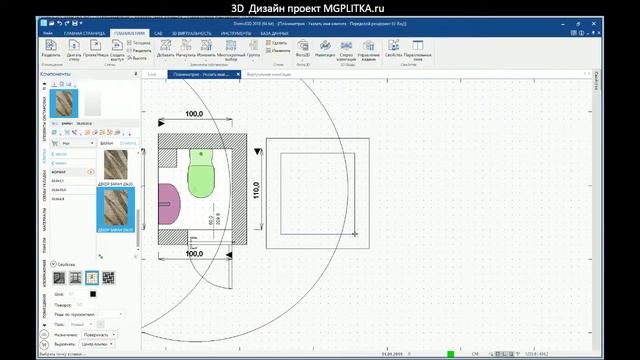The image size is (640, 360).
Task: Select the highlighted third layout pattern icon
Action: click(92, 278)
